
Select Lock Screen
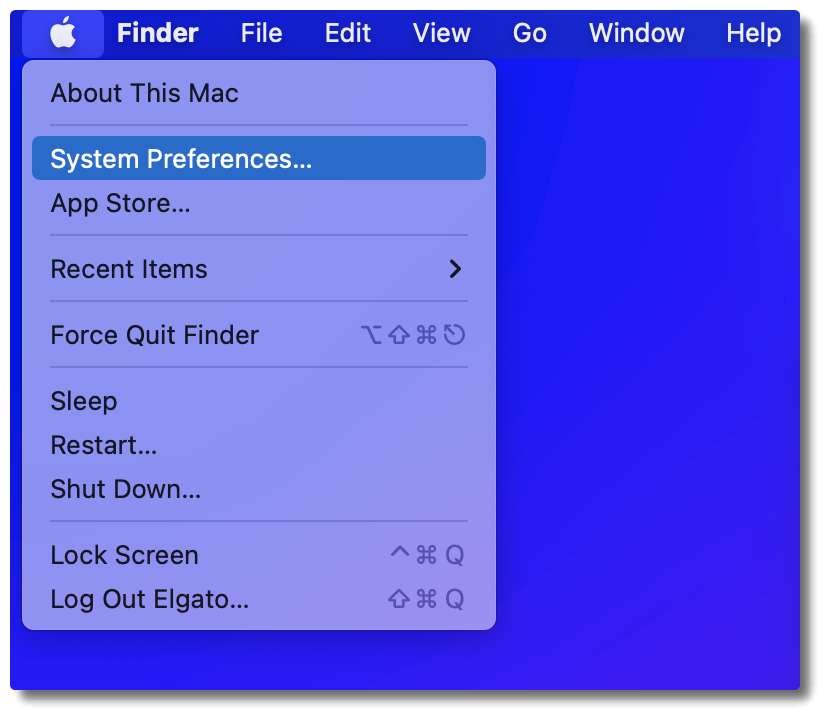(124, 555)
